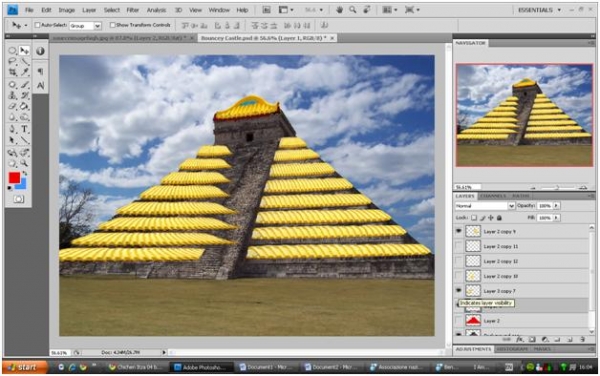Select the Eyedropper tool

[x=25, y=72]
